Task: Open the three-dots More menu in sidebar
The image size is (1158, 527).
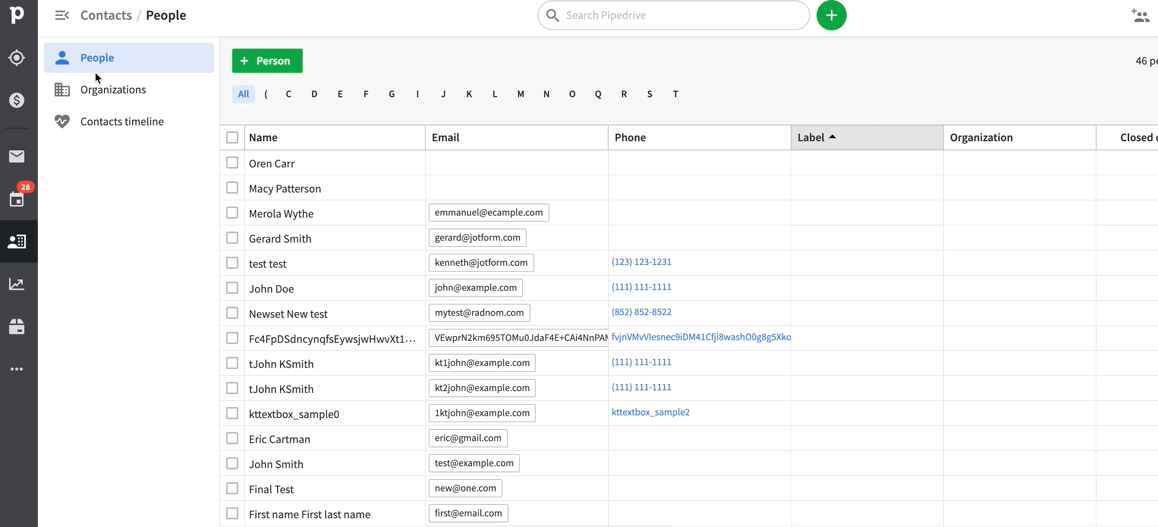Action: [17, 369]
